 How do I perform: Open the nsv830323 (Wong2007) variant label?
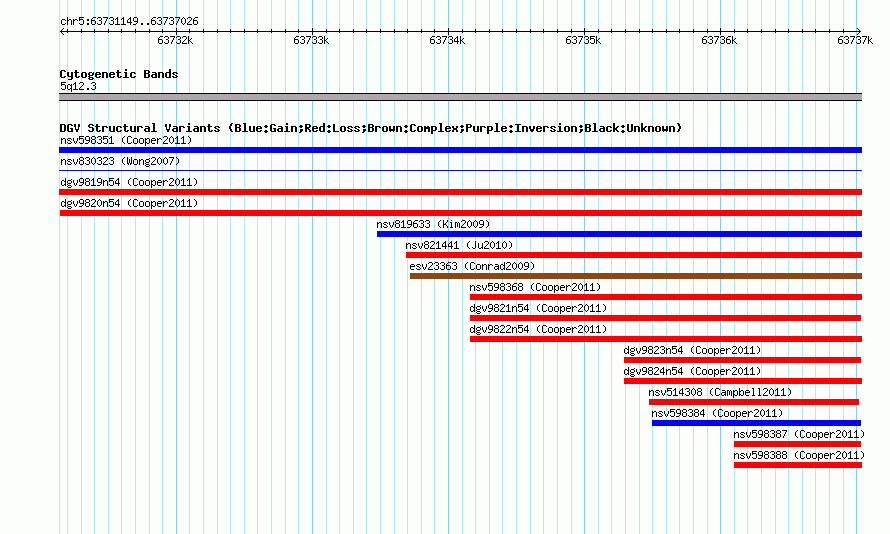120,161
